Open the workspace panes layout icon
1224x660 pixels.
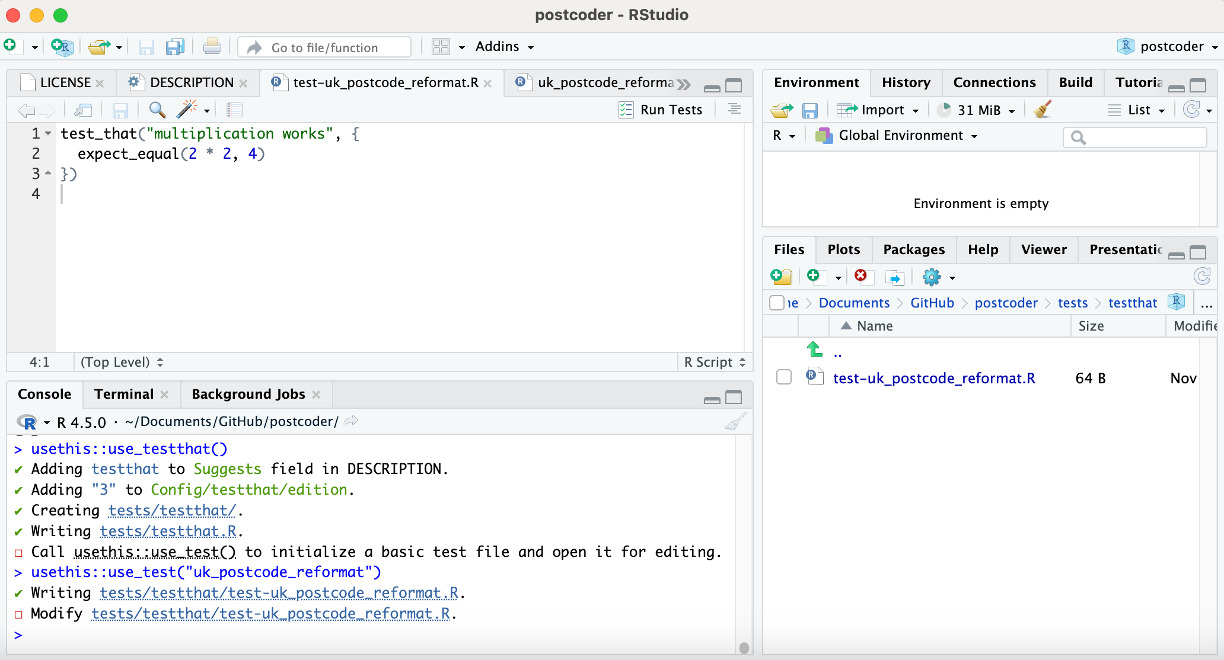coord(441,47)
